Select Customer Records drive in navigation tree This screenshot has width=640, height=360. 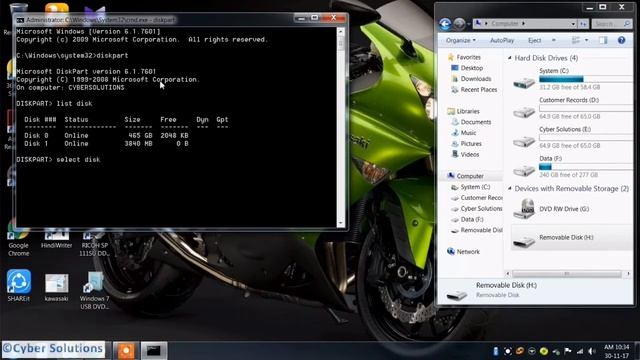477,198
